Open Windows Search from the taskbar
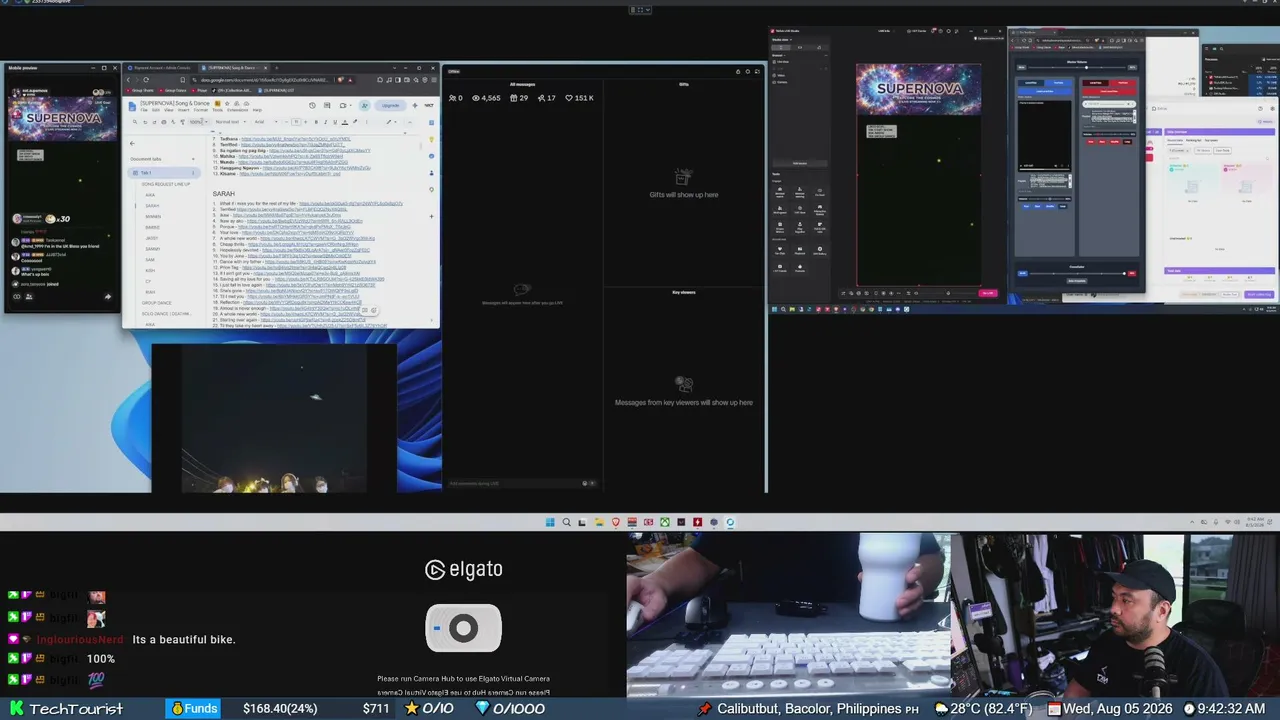Viewport: 1280px width, 720px height. click(x=566, y=522)
